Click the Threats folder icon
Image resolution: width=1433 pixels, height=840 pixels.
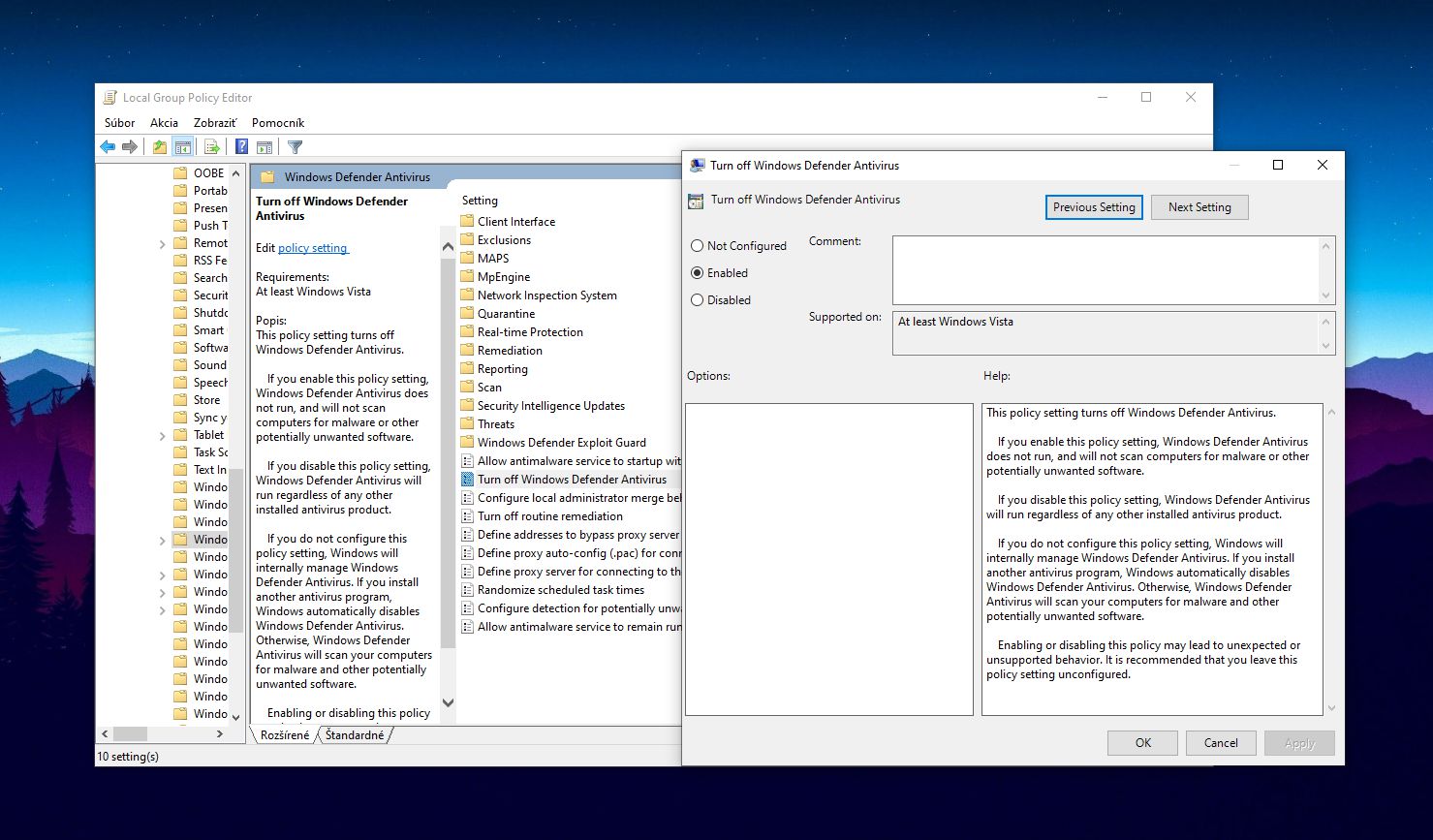click(x=467, y=424)
